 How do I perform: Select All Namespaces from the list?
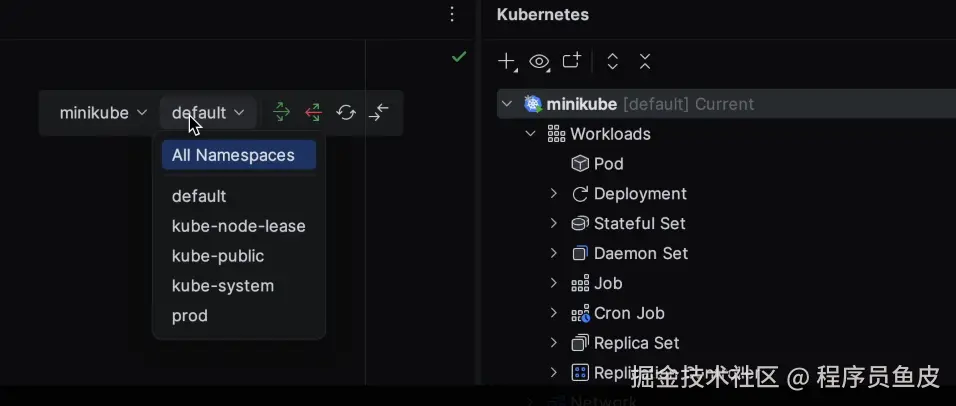(239, 155)
